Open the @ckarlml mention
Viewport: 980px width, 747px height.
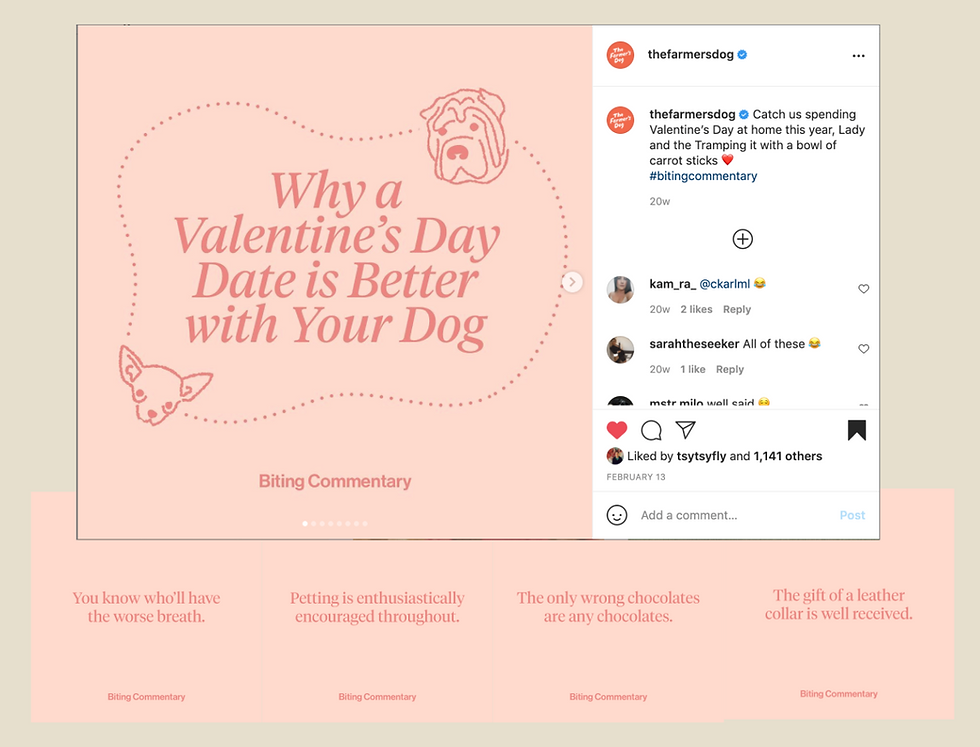724,284
